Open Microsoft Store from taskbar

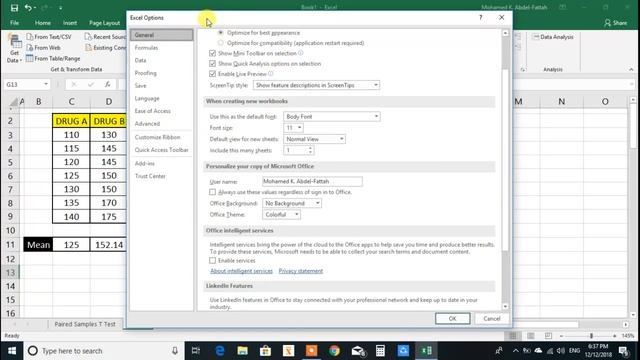pyautogui.click(x=265, y=351)
